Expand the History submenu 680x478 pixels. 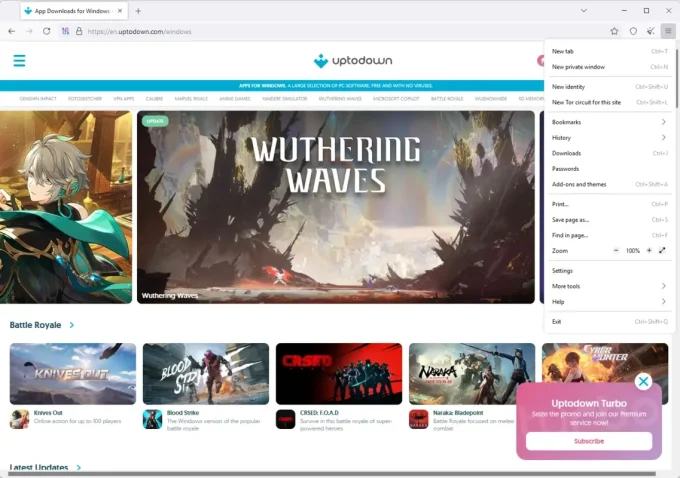tap(608, 138)
